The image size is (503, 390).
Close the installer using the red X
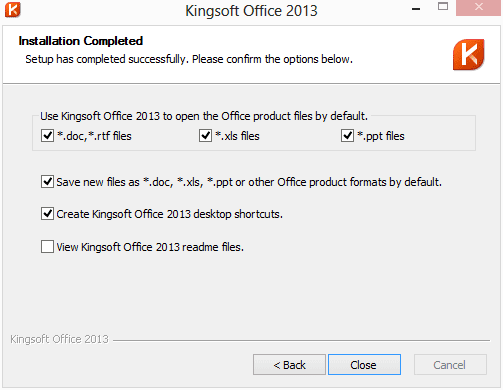tap(478, 7)
